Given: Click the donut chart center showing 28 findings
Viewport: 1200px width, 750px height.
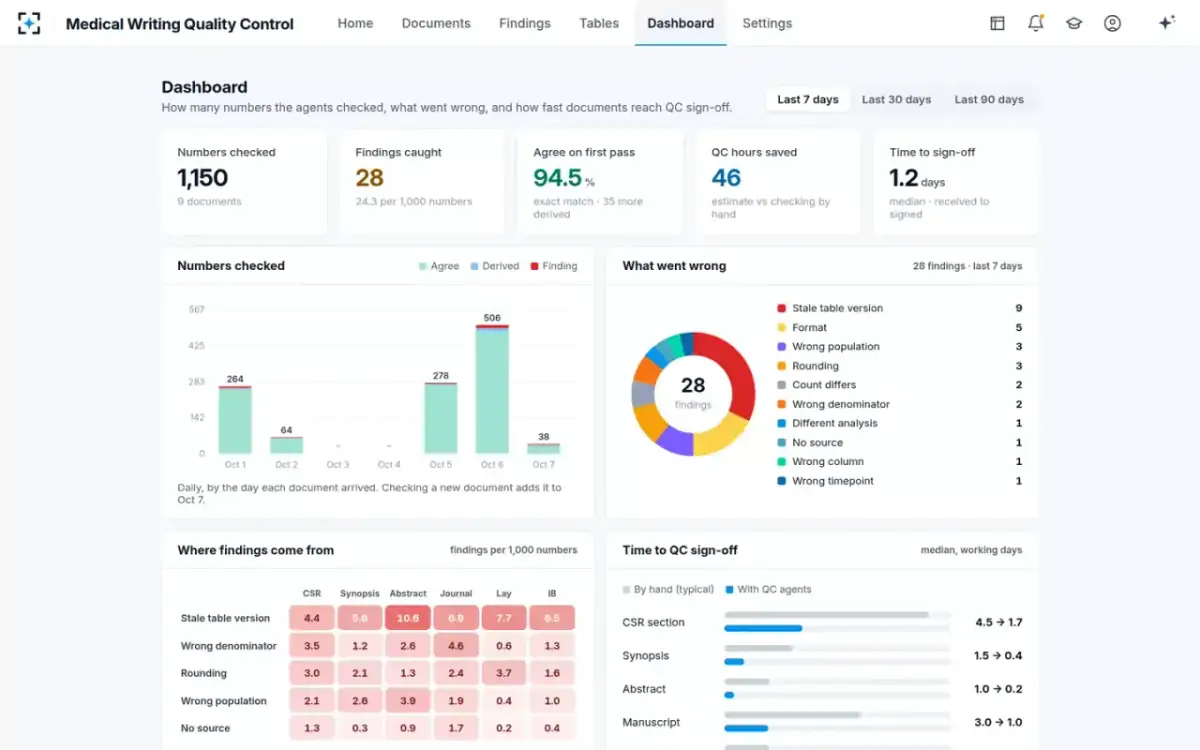Looking at the screenshot, I should point(693,393).
